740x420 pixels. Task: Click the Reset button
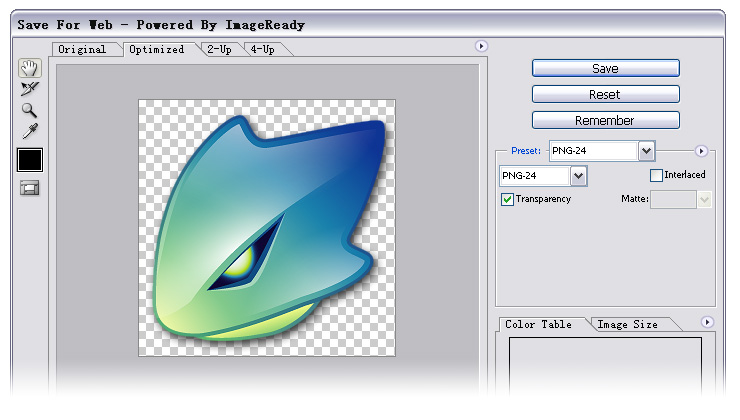click(x=605, y=94)
